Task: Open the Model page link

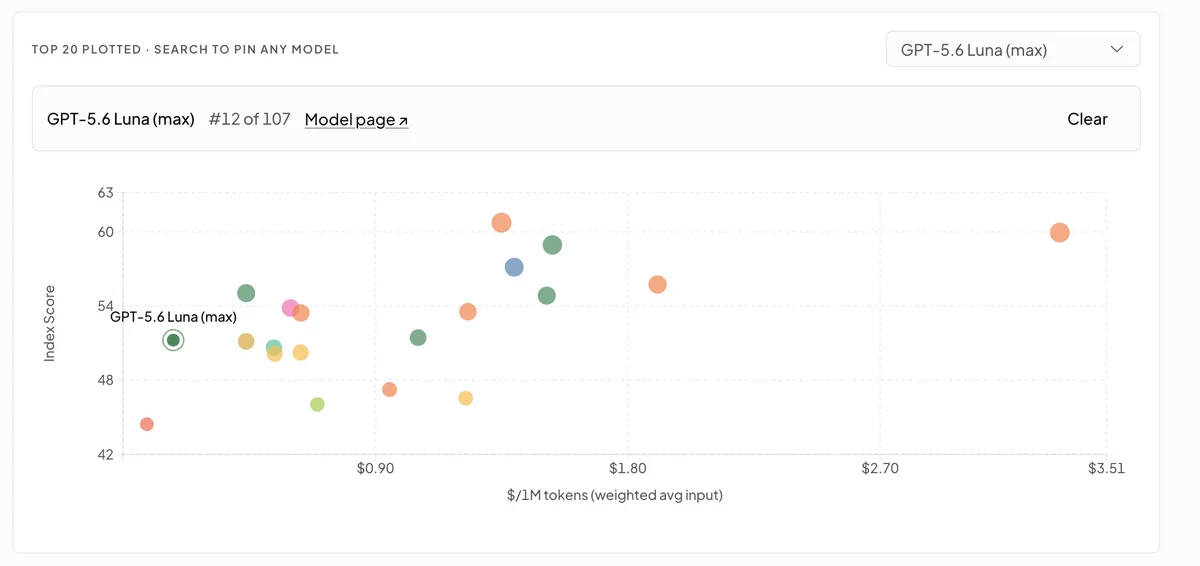Action: [356, 120]
